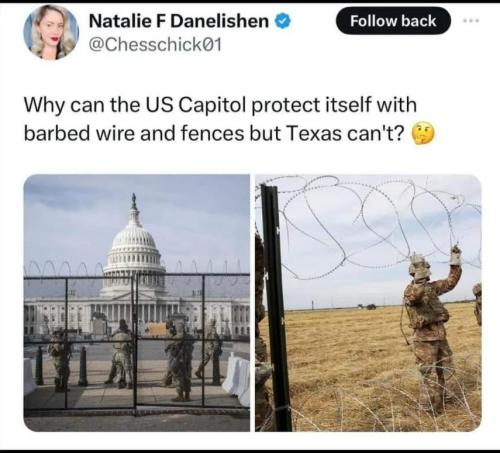The height and width of the screenshot is (453, 500).
Task: Open the @Chesschick01 handle link
Action: tap(155, 45)
